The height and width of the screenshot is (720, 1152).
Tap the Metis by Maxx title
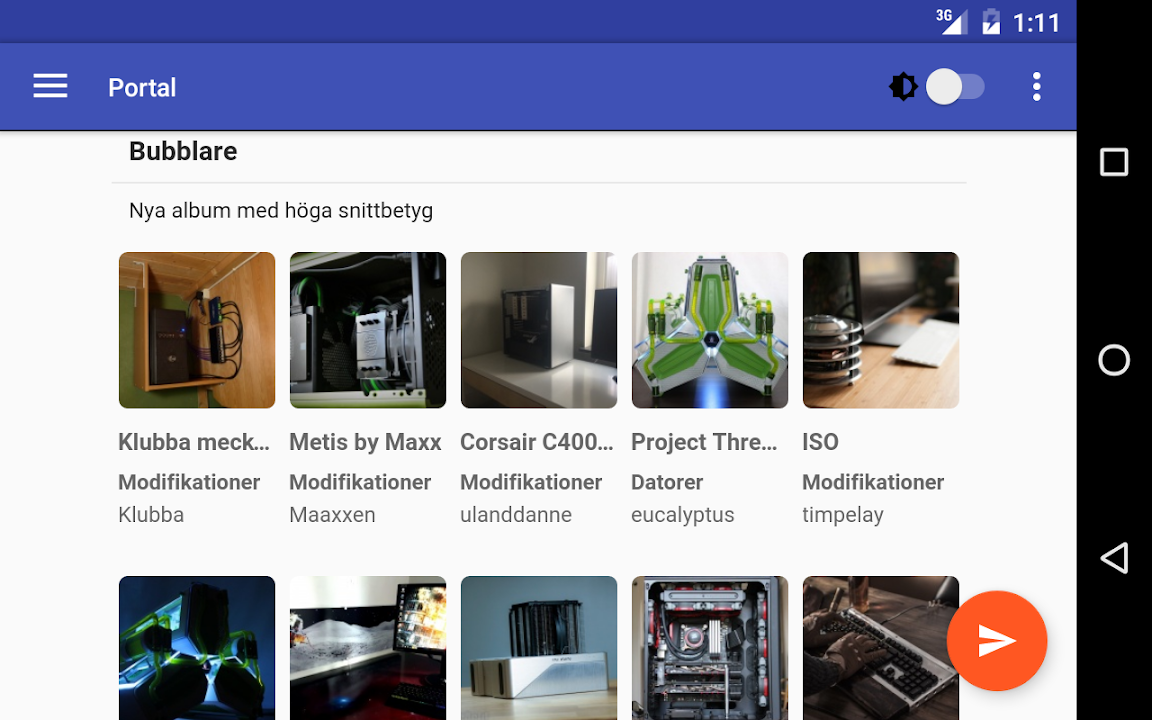pyautogui.click(x=365, y=442)
